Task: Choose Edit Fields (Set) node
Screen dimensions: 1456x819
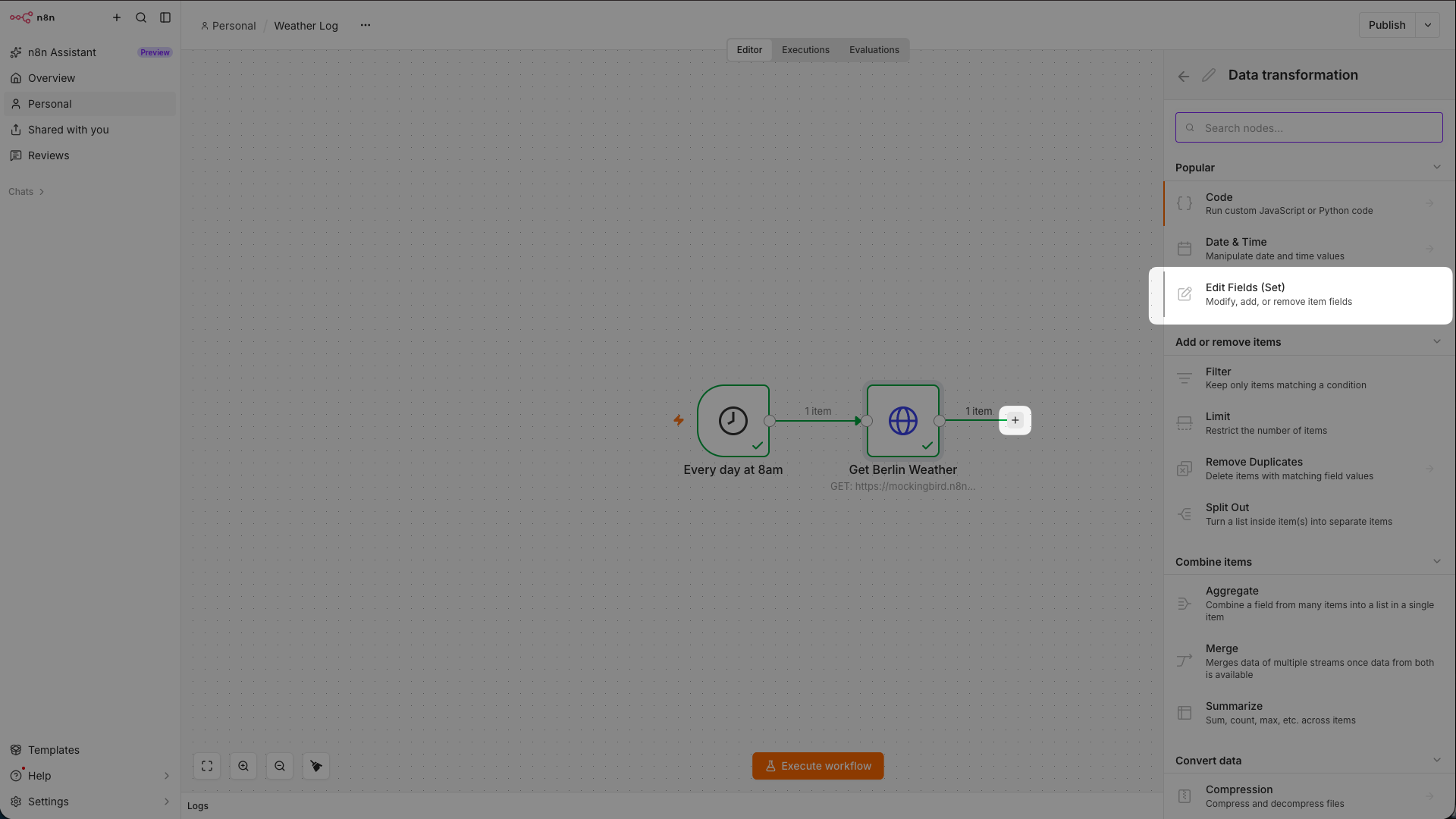Action: tap(1309, 294)
